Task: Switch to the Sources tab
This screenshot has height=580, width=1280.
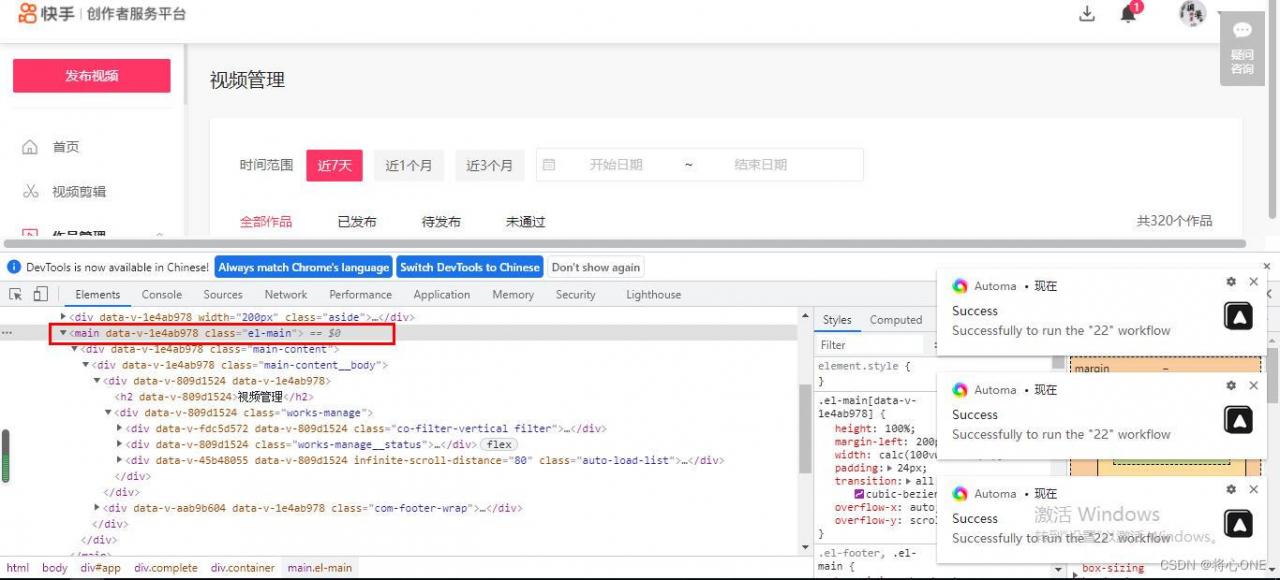Action: point(223,294)
